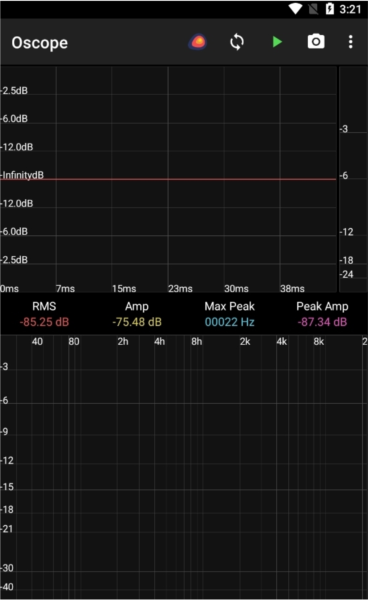This screenshot has height=600, width=368.
Task: Tap the 40 frequency axis label
Action: click(x=37, y=341)
